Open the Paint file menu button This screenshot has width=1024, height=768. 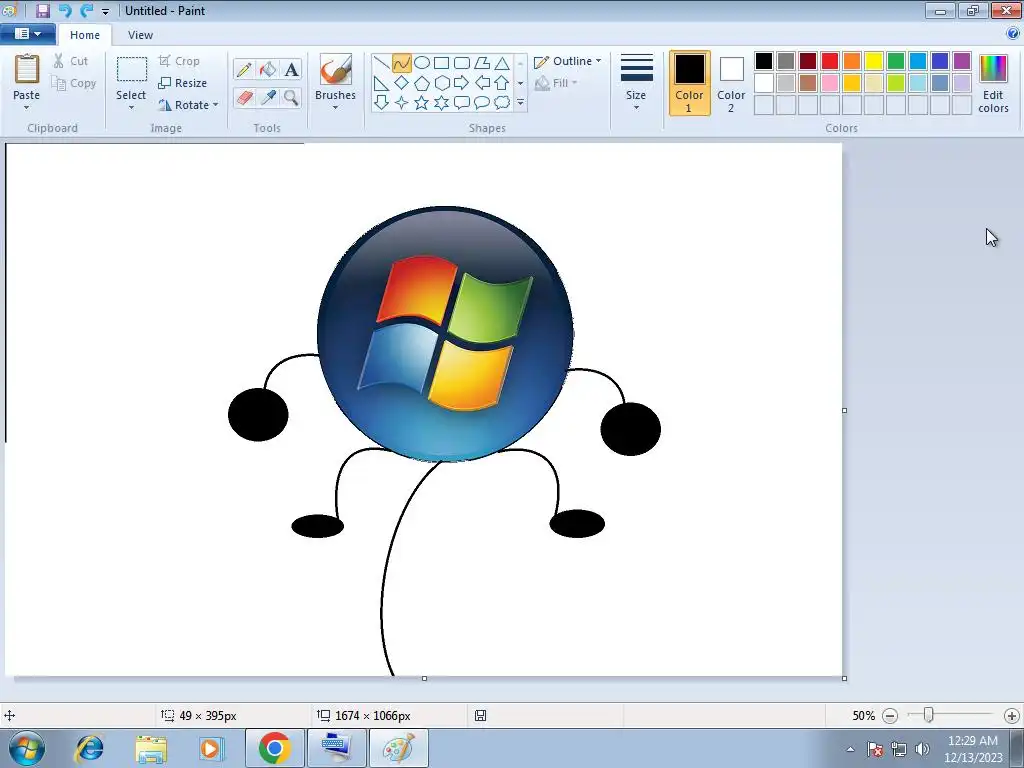(27, 34)
